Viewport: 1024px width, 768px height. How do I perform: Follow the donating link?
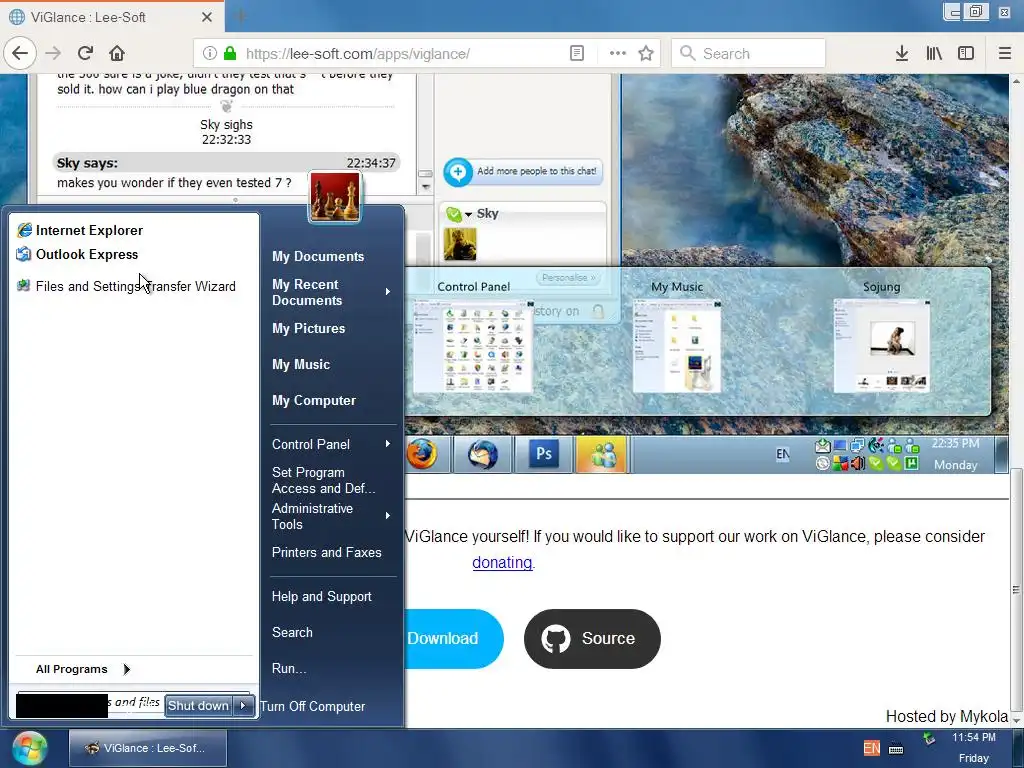[x=502, y=562]
